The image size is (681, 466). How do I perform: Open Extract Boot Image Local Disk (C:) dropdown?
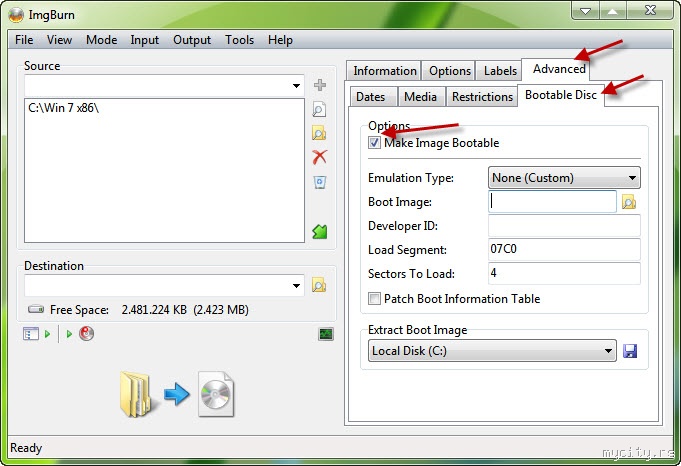coord(492,351)
